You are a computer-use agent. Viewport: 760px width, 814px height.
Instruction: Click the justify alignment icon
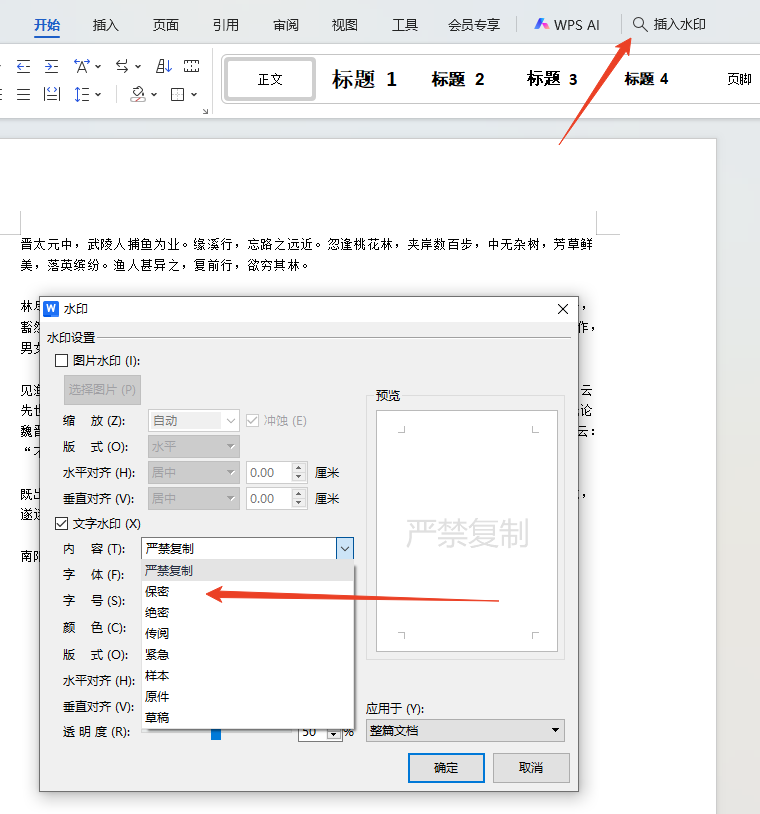pos(24,94)
